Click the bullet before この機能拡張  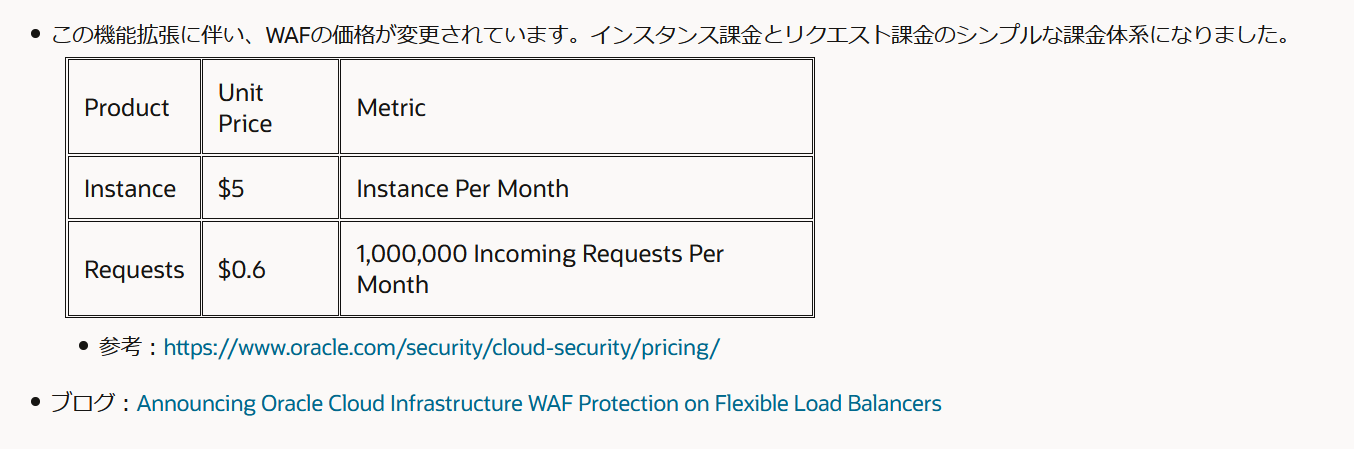[x=35, y=35]
